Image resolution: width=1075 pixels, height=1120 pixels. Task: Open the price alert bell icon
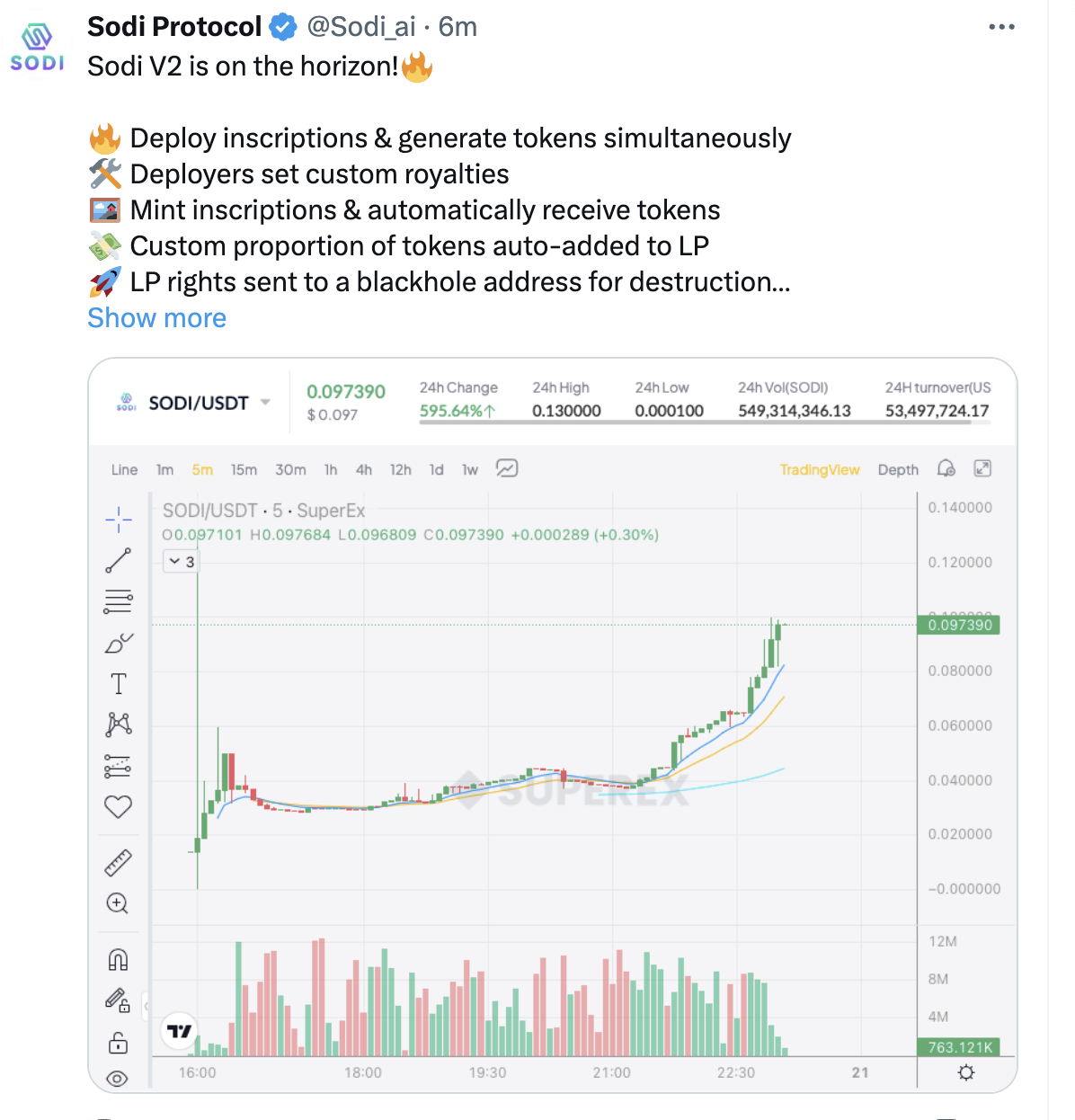[x=946, y=468]
